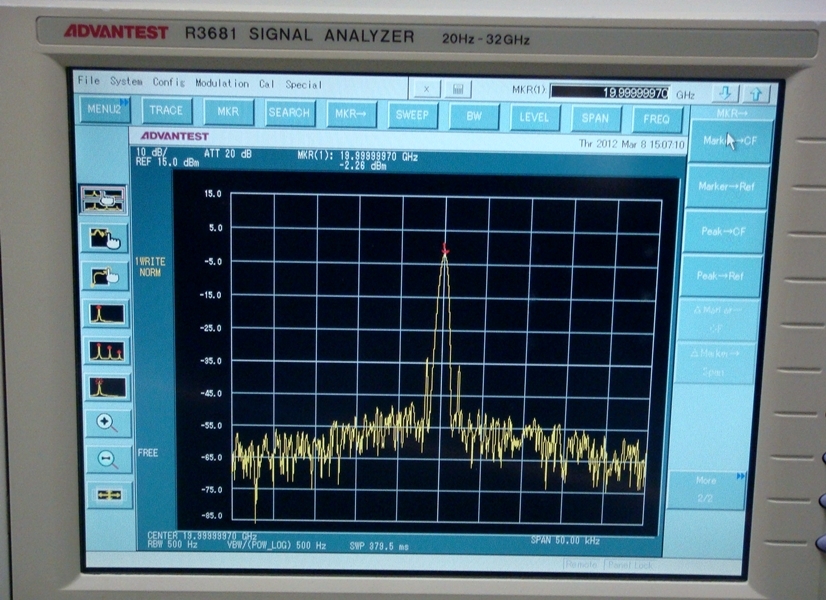Screen dimensions: 826x600
Task: Open the MKR function menu
Action: click(x=228, y=112)
